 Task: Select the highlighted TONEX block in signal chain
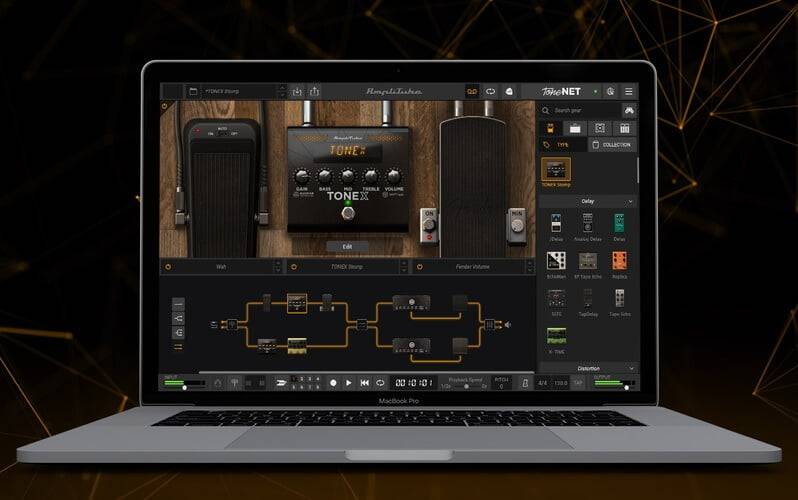click(x=297, y=303)
